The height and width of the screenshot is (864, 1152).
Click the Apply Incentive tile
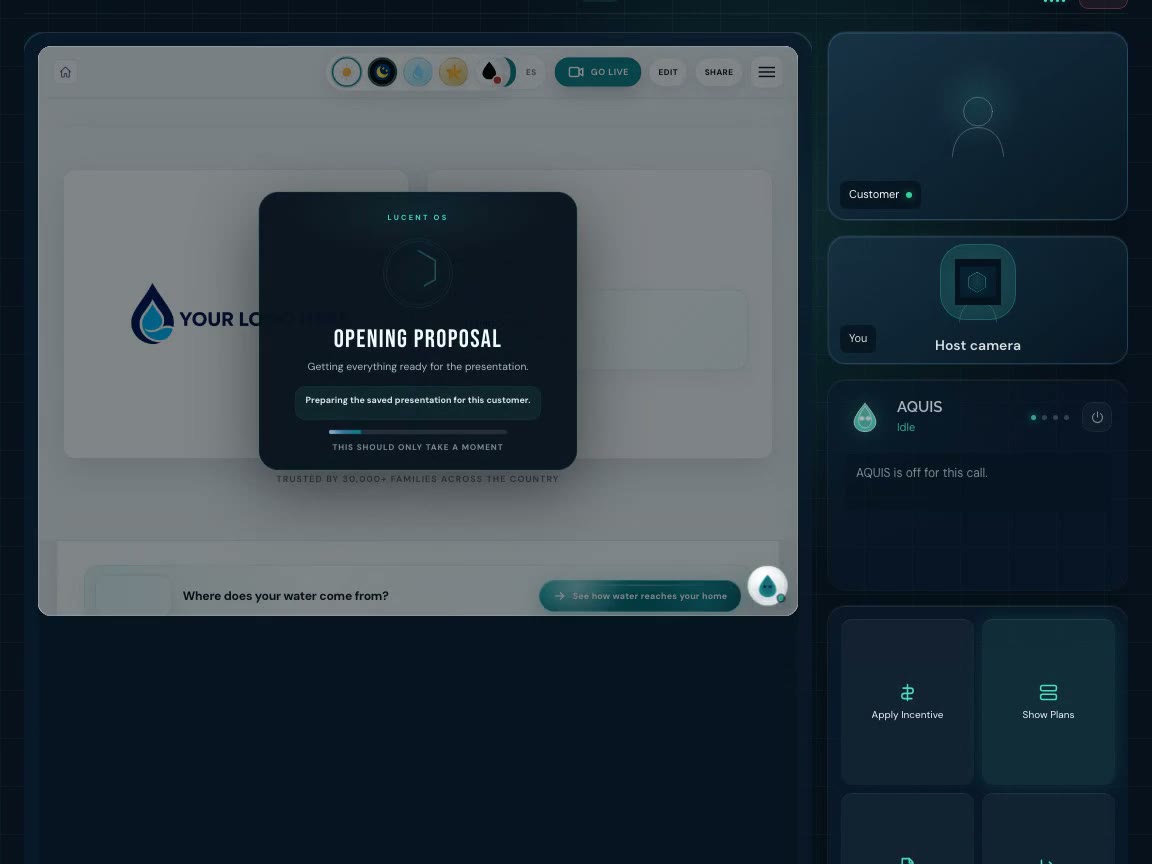tap(907, 702)
